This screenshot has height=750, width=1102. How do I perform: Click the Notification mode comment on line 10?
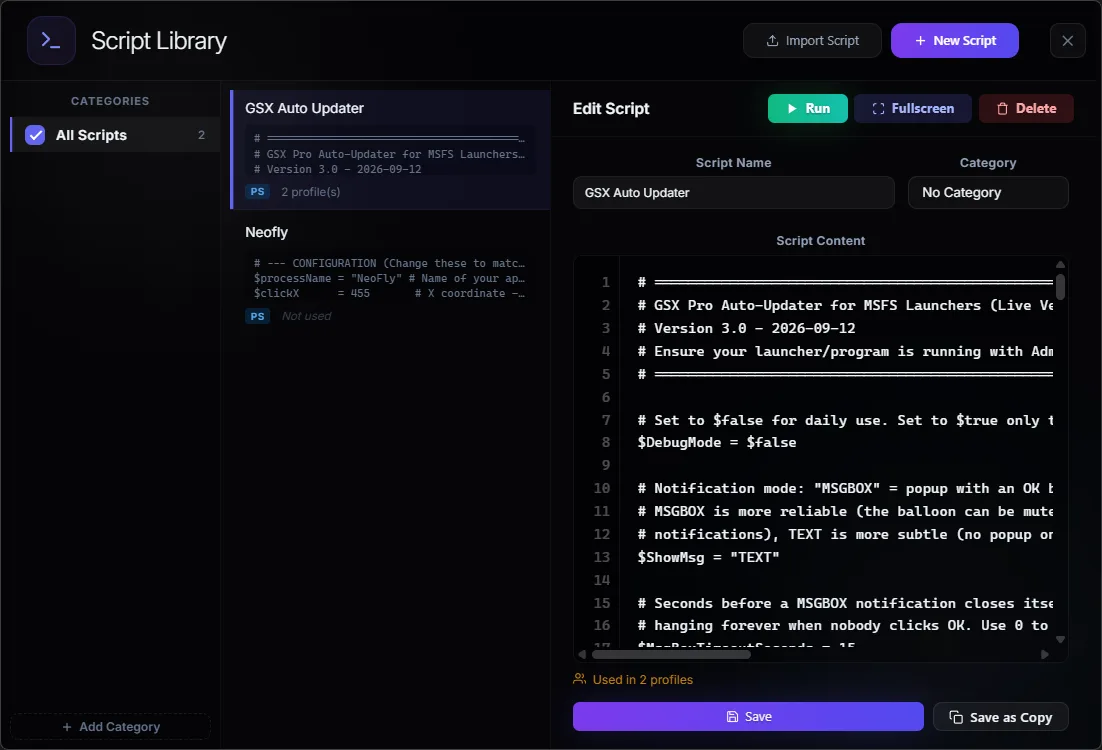pos(845,489)
